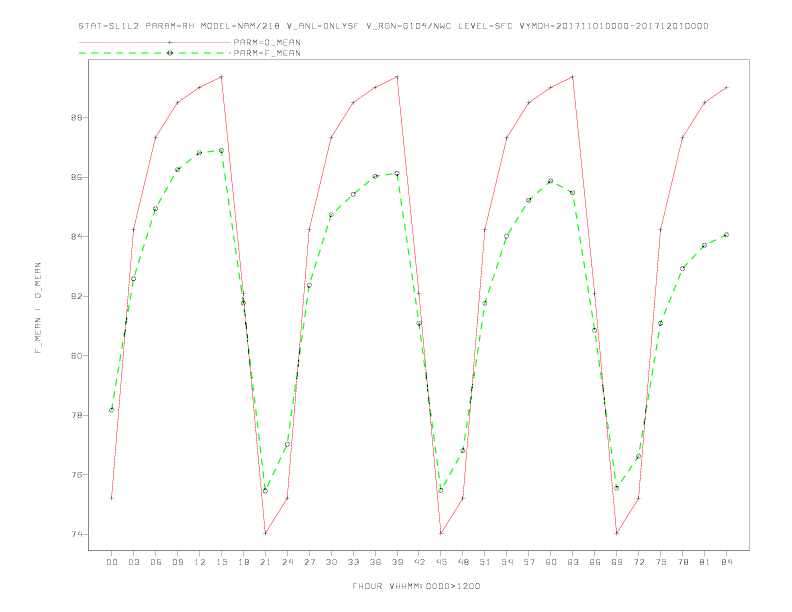Viewport: 792px width, 612px height.
Task: Click the x-axis tick label 54
Action: (x=507, y=562)
